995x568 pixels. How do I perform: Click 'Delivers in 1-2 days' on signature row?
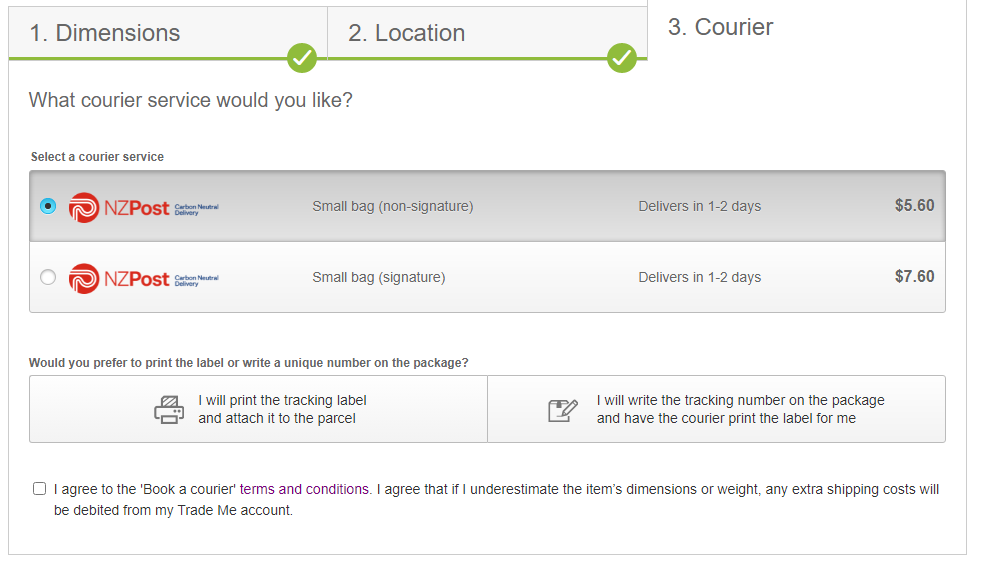point(699,278)
